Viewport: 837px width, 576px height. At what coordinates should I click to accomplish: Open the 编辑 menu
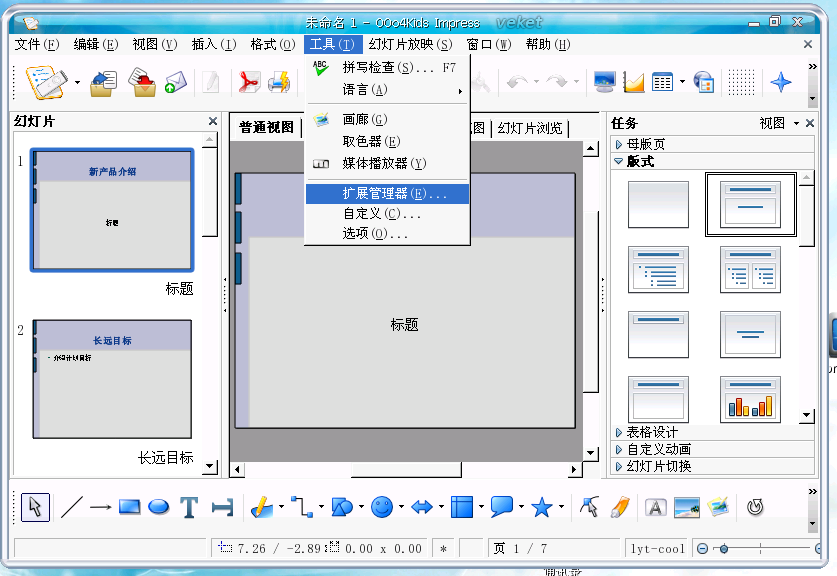point(96,44)
